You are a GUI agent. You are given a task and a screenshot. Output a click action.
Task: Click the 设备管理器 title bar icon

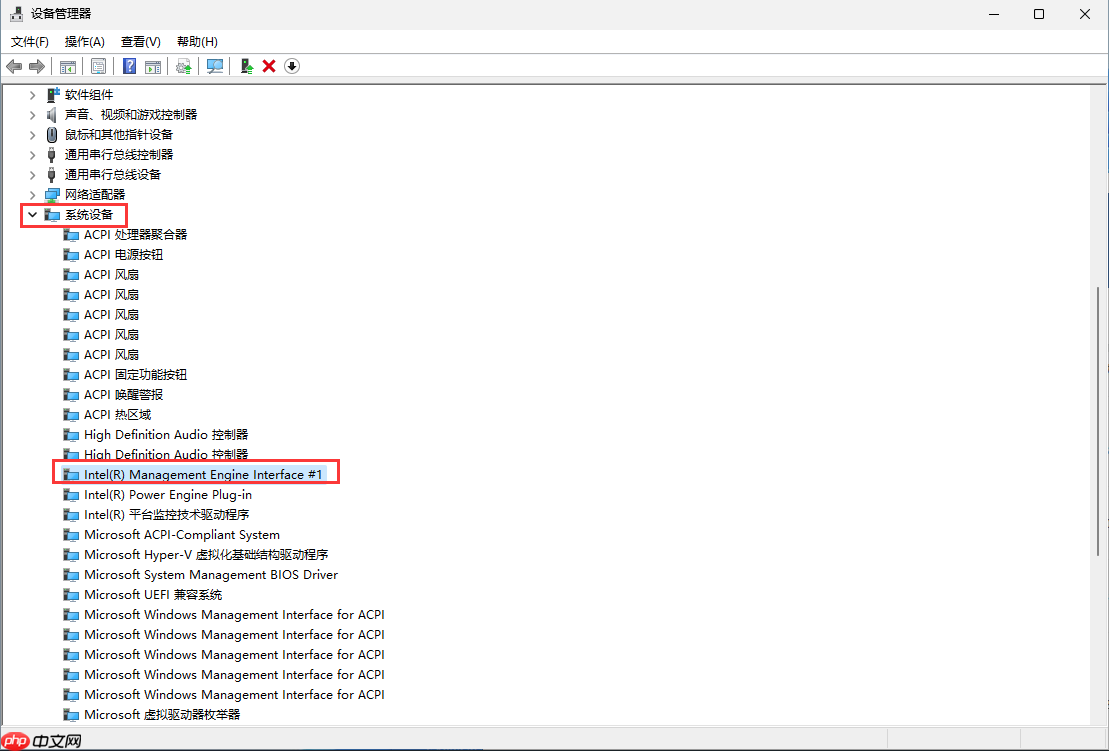pos(16,14)
